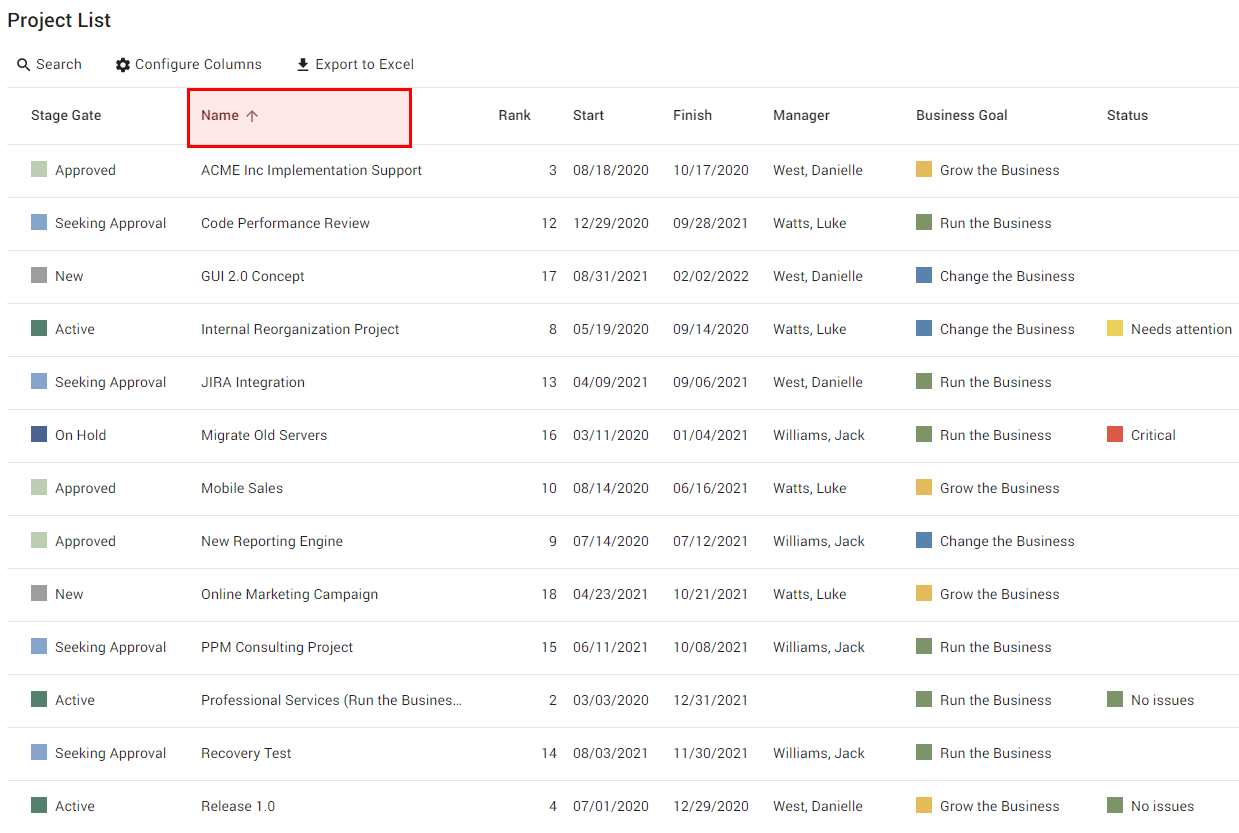
Task: Click manager Williams, Jack in Recovery Test row
Action: coord(818,754)
